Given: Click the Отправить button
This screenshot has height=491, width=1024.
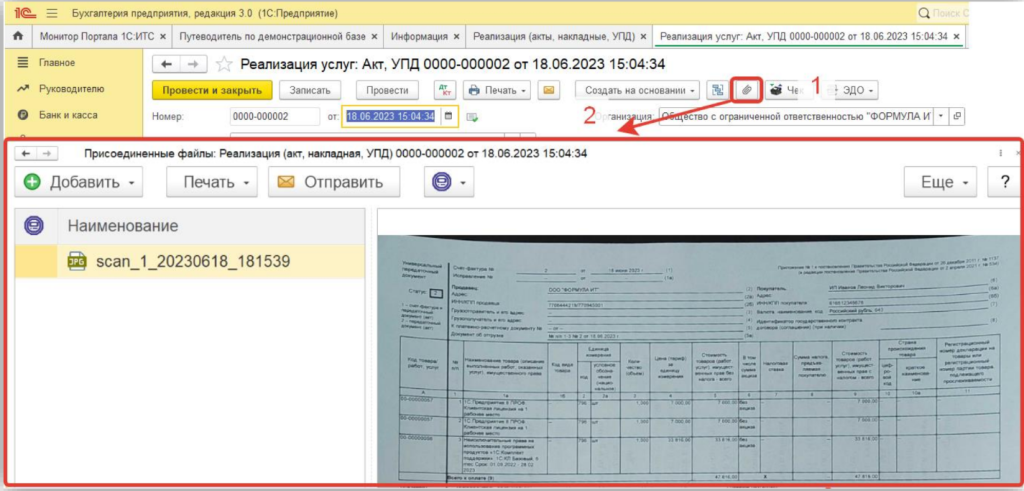Looking at the screenshot, I should 334,182.
